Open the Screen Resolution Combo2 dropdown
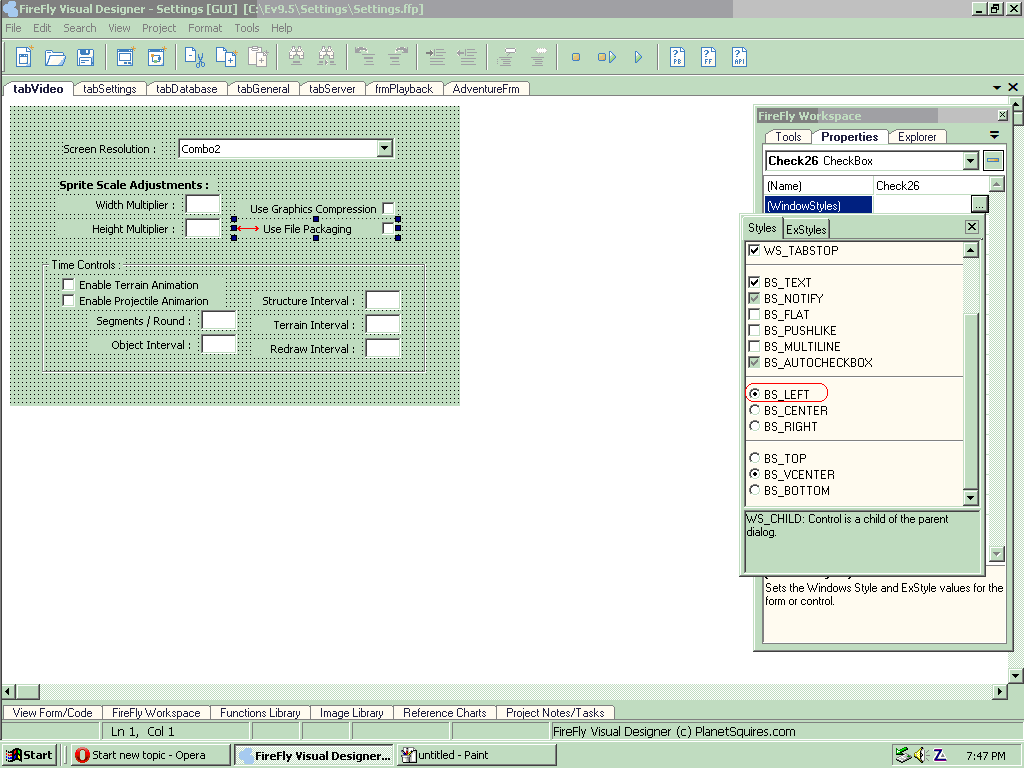The width and height of the screenshot is (1024, 768). point(385,149)
